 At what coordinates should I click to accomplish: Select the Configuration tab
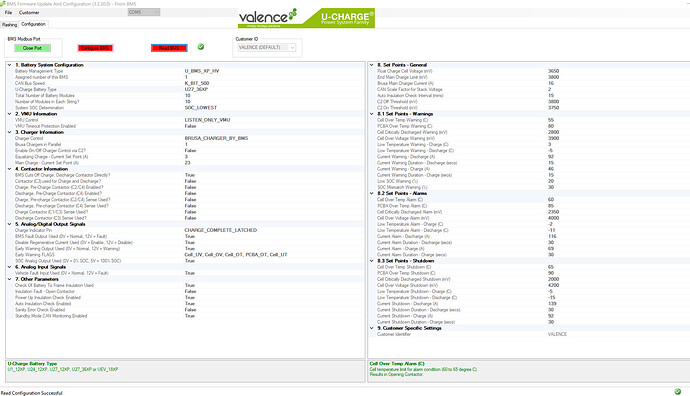(33, 24)
